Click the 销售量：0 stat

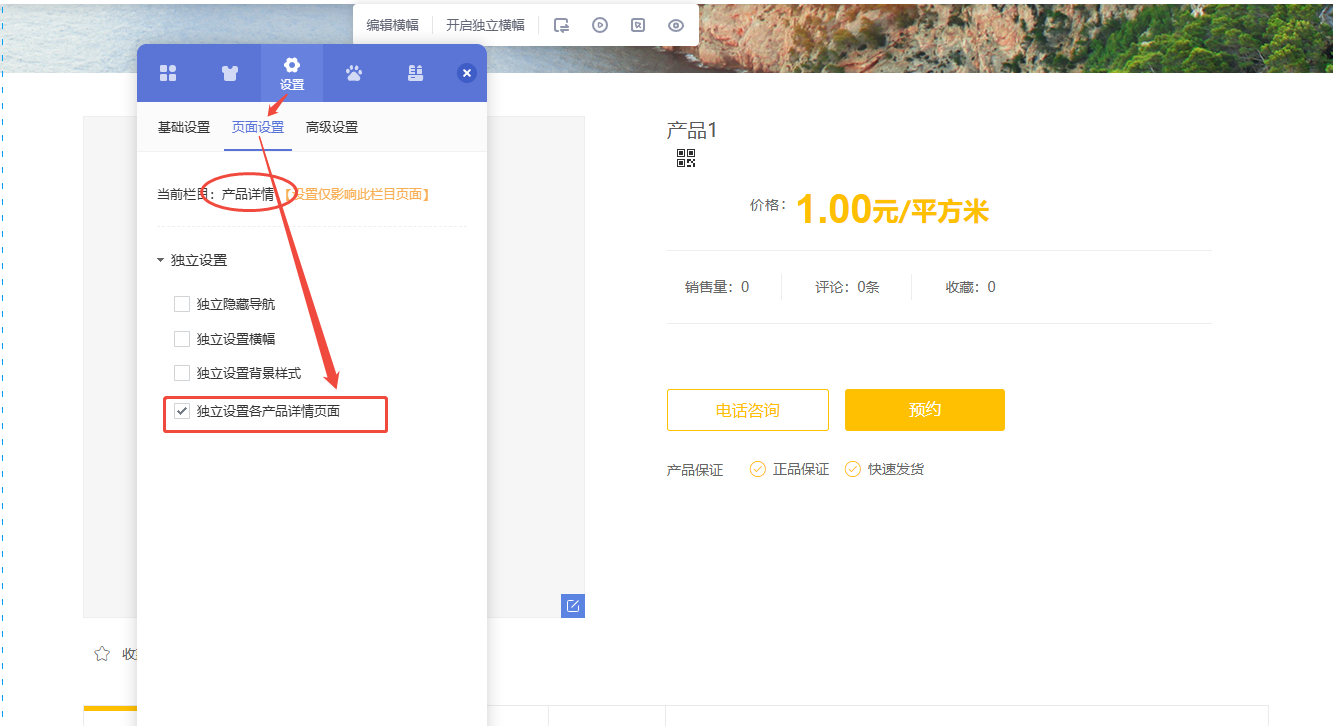(x=717, y=287)
